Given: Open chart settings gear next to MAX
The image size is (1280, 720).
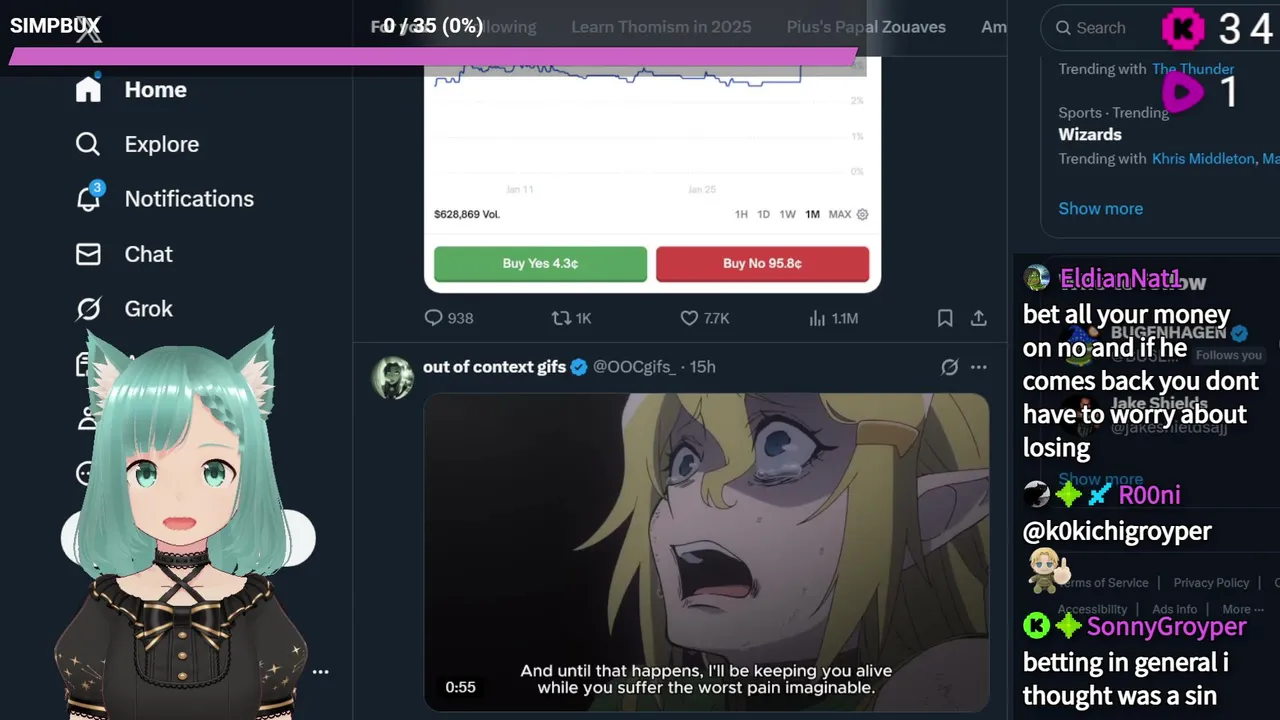Looking at the screenshot, I should click(x=863, y=214).
